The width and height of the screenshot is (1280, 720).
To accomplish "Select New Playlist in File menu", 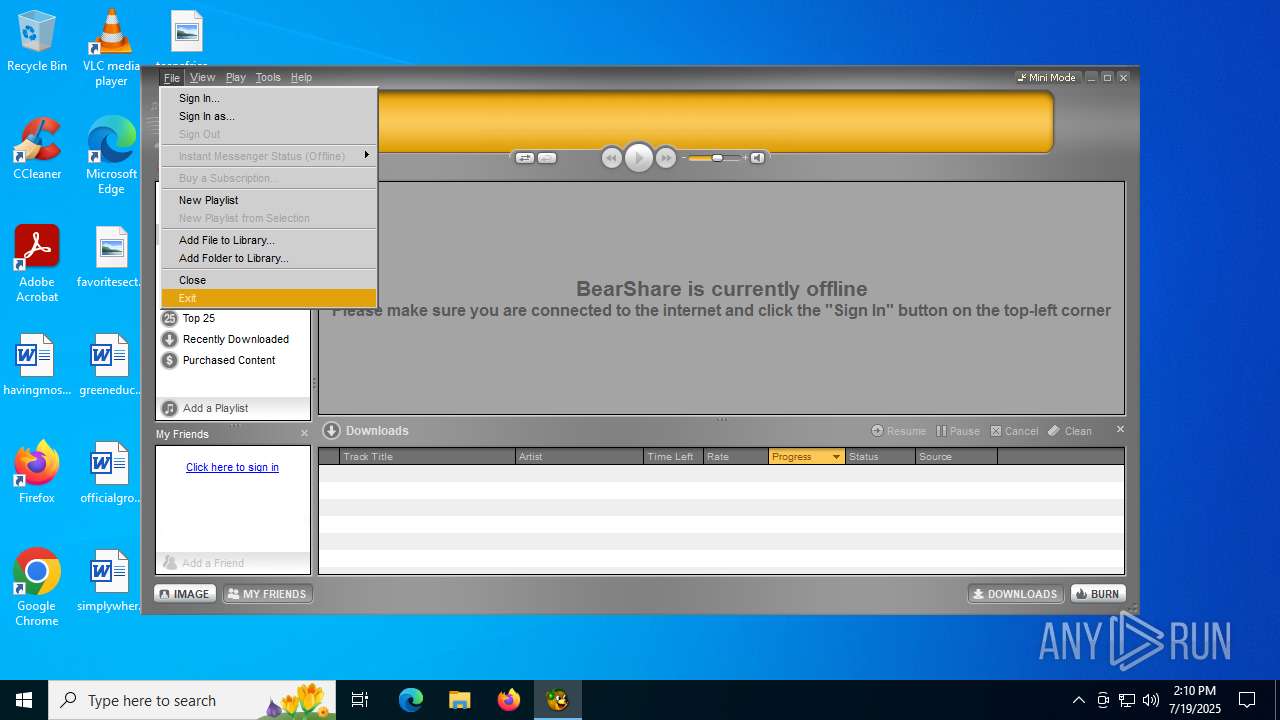I will [268, 200].
